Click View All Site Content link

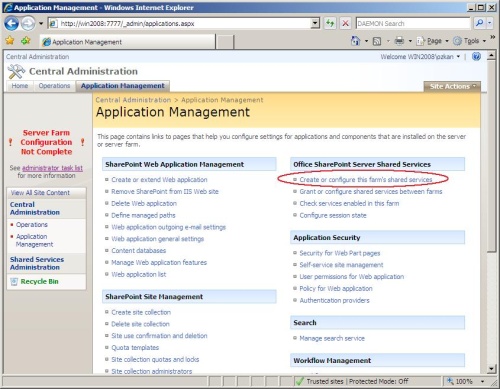coord(40,193)
